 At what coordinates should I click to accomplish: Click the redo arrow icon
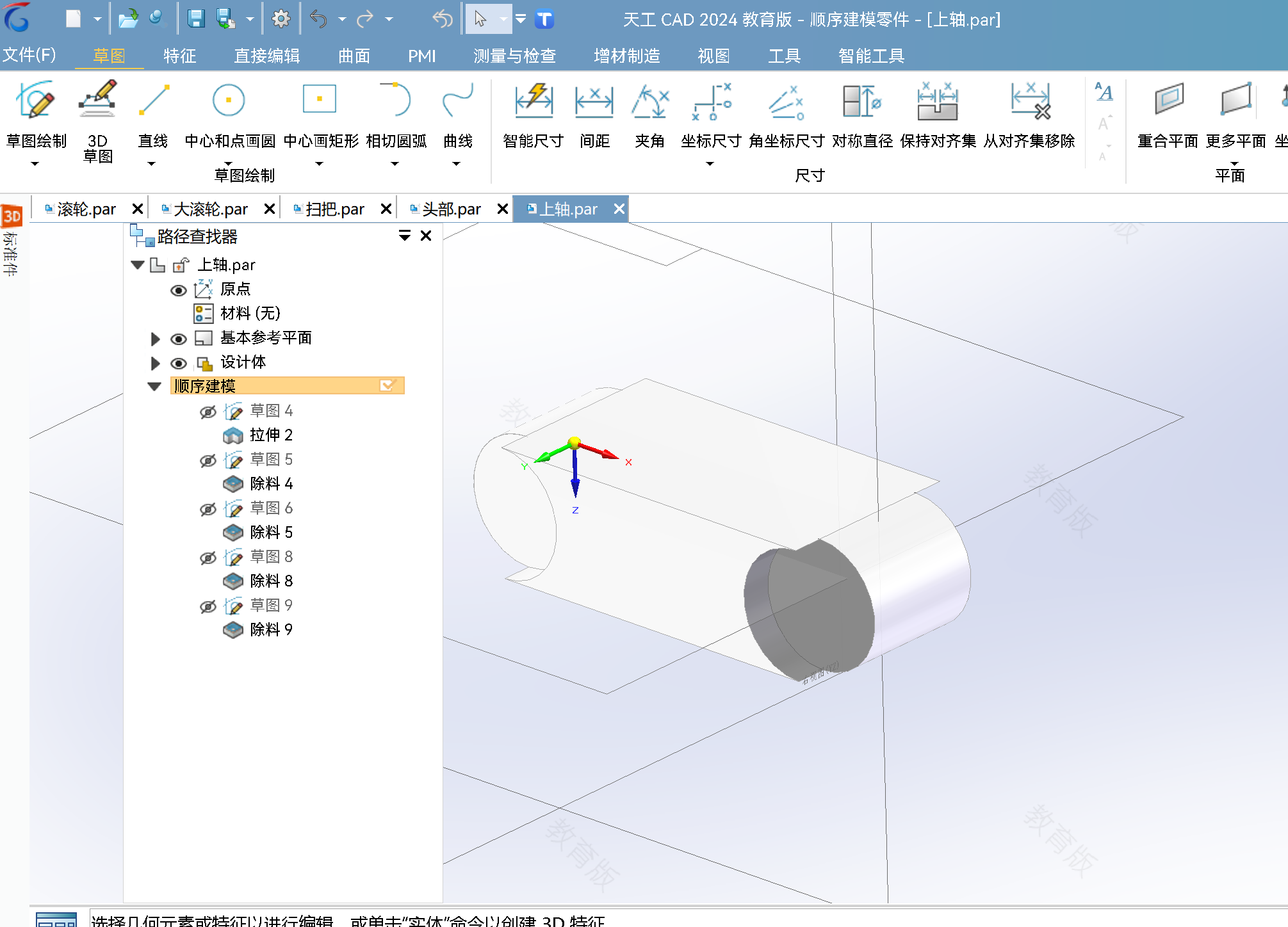click(365, 19)
